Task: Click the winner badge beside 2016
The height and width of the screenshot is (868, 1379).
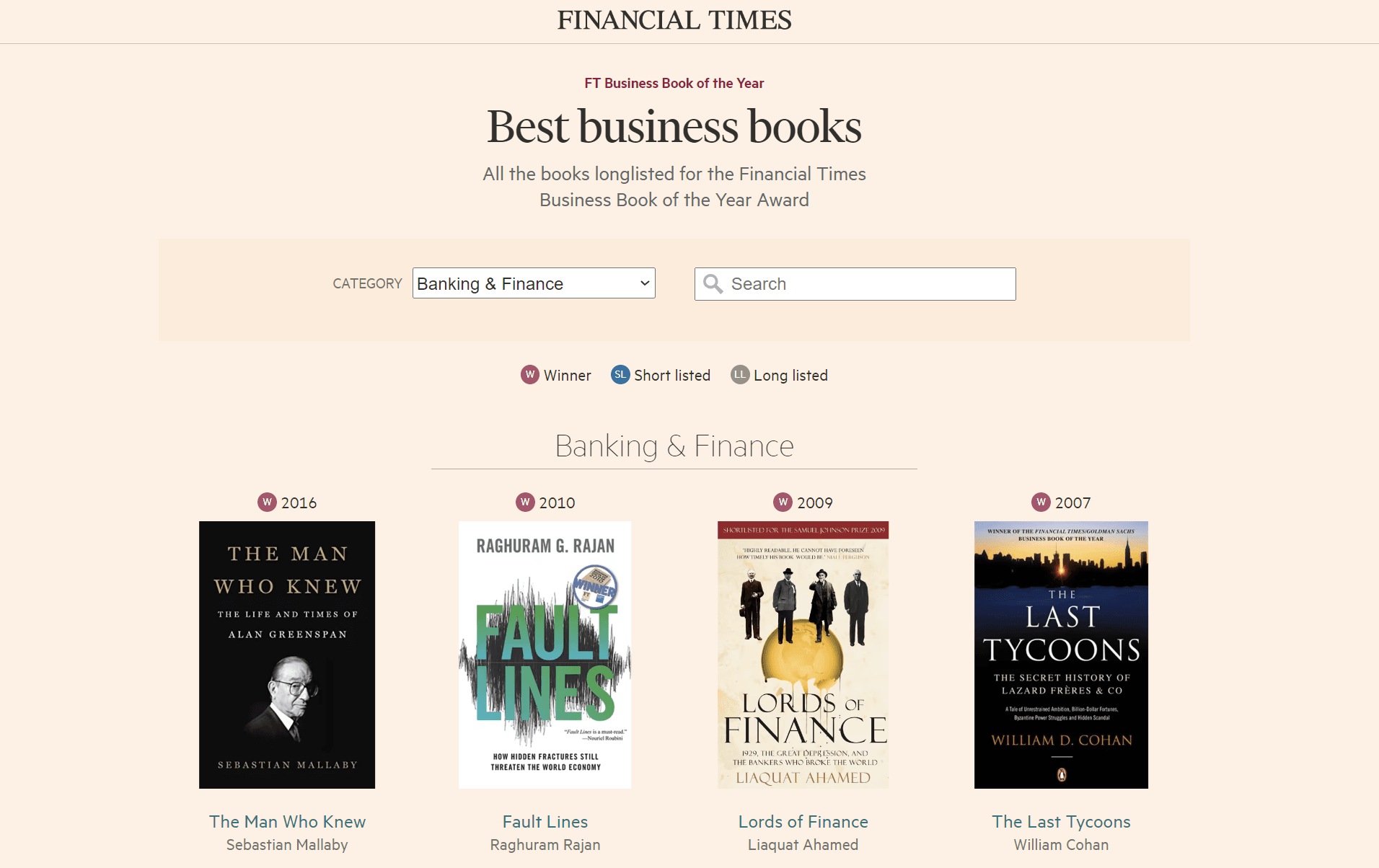Action: (x=268, y=502)
